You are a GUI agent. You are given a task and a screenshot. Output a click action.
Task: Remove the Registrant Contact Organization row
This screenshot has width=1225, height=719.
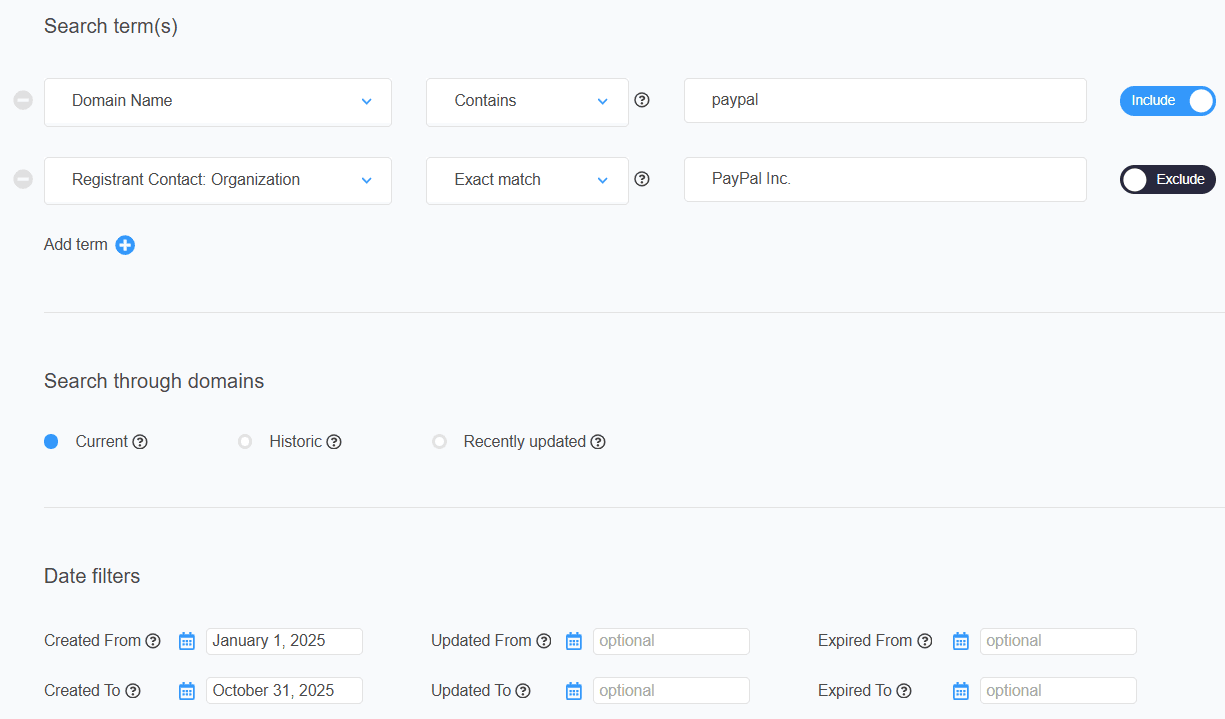[23, 180]
